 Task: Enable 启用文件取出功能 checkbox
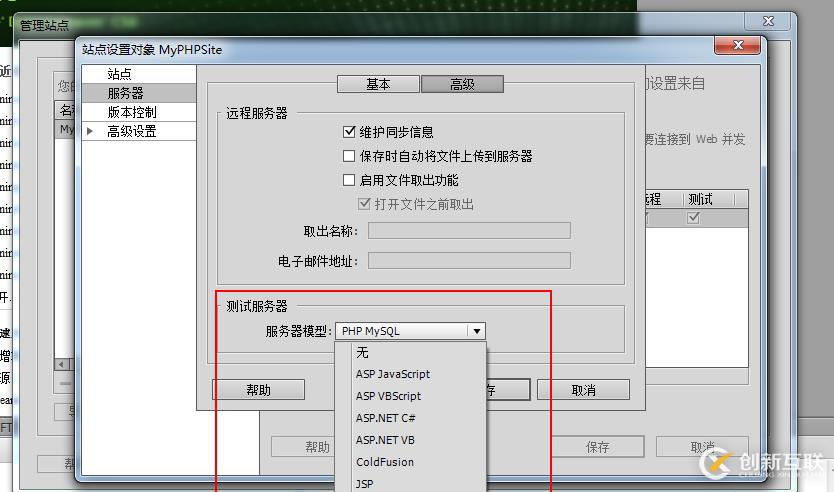[349, 180]
